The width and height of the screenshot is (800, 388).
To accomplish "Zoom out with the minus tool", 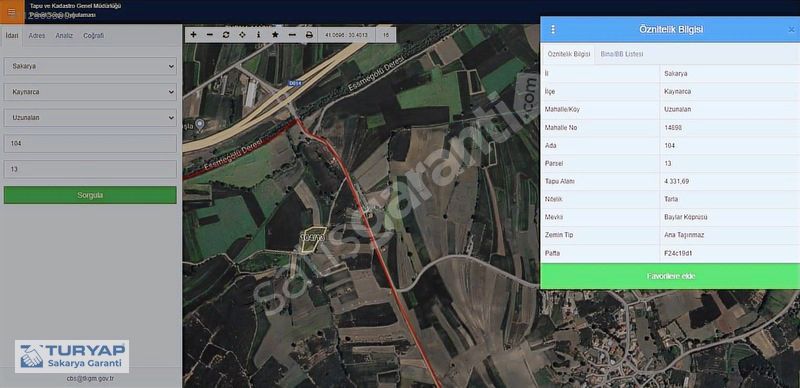I will pyautogui.click(x=210, y=35).
